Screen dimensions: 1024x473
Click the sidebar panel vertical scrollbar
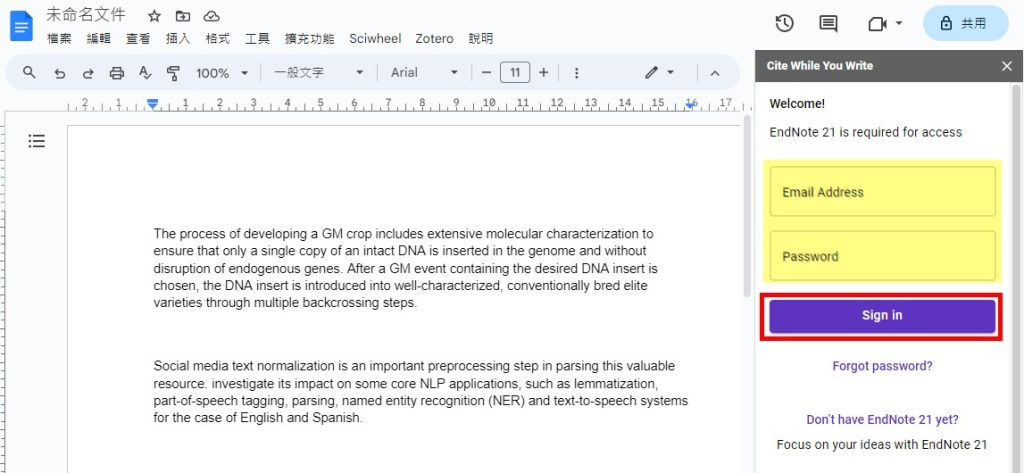[x=1017, y=278]
